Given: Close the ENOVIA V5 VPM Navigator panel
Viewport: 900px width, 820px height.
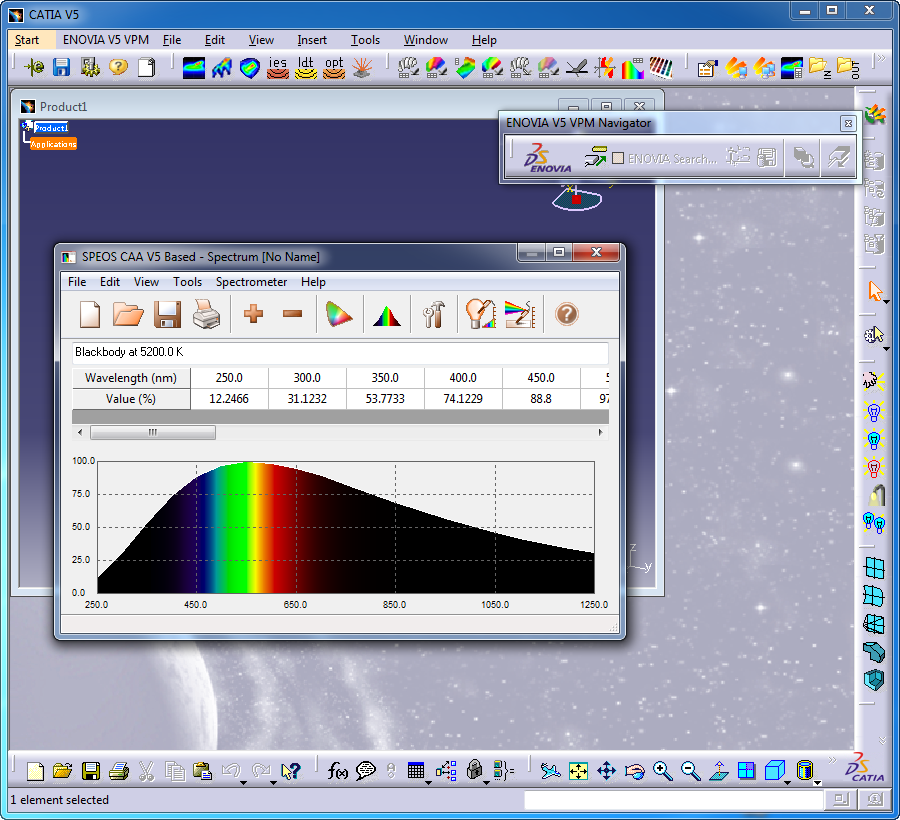Looking at the screenshot, I should (x=848, y=123).
